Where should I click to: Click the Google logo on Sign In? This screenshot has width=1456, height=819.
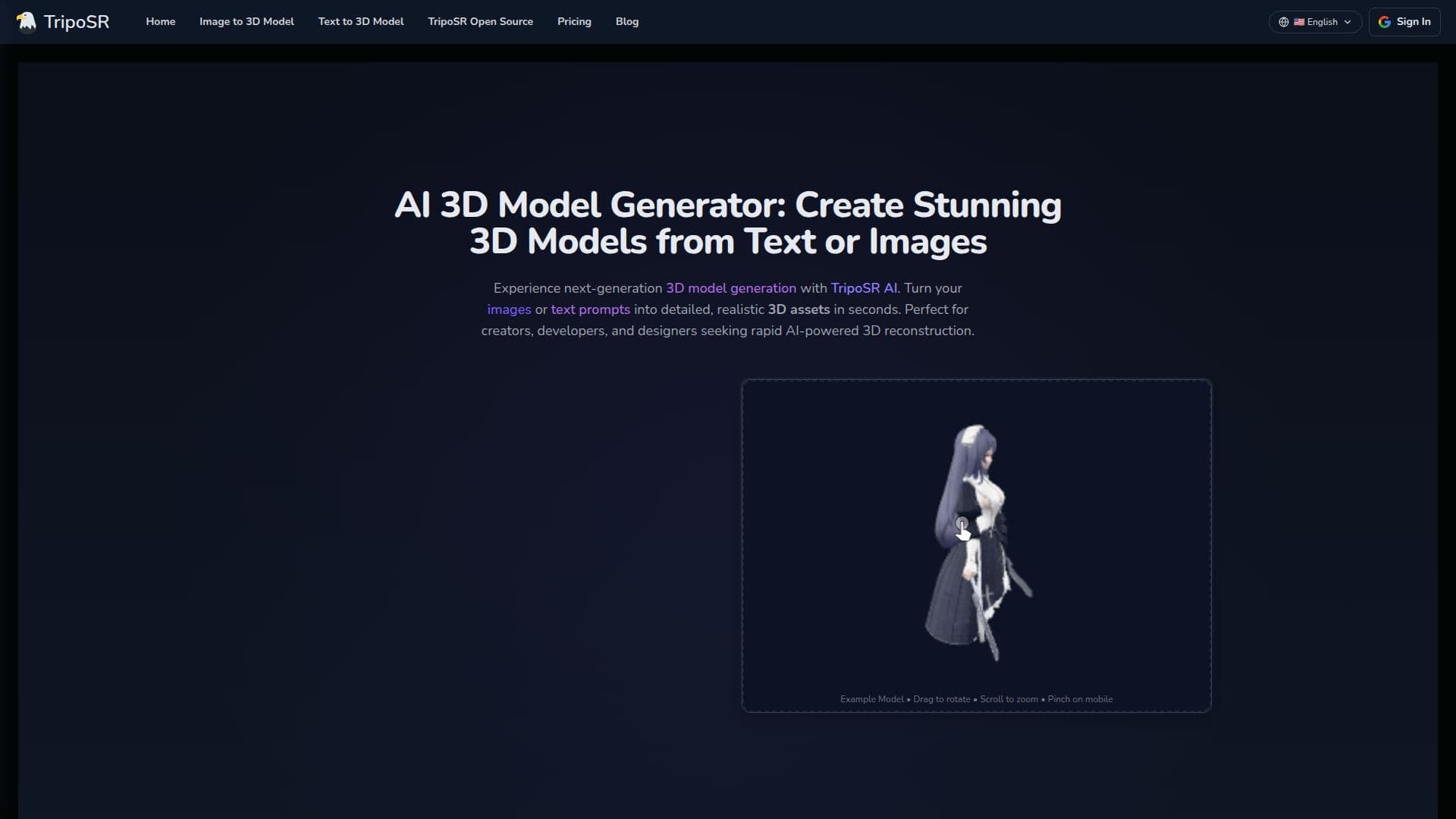click(1385, 22)
